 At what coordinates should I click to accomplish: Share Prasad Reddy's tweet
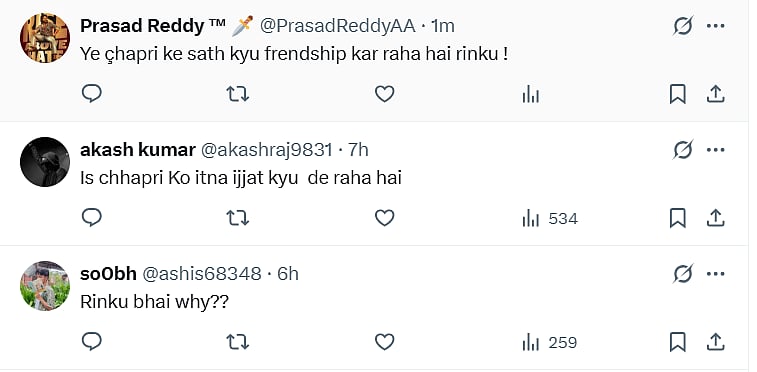[715, 94]
